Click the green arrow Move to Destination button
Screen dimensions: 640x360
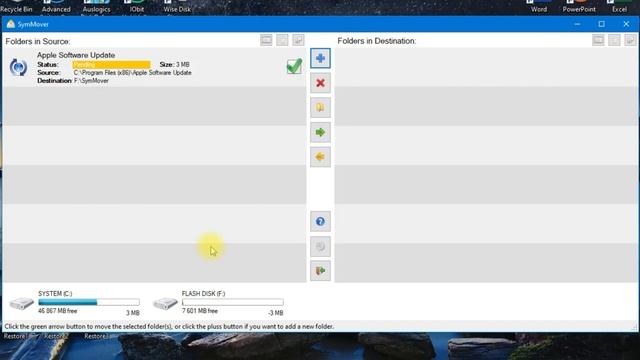(x=320, y=132)
